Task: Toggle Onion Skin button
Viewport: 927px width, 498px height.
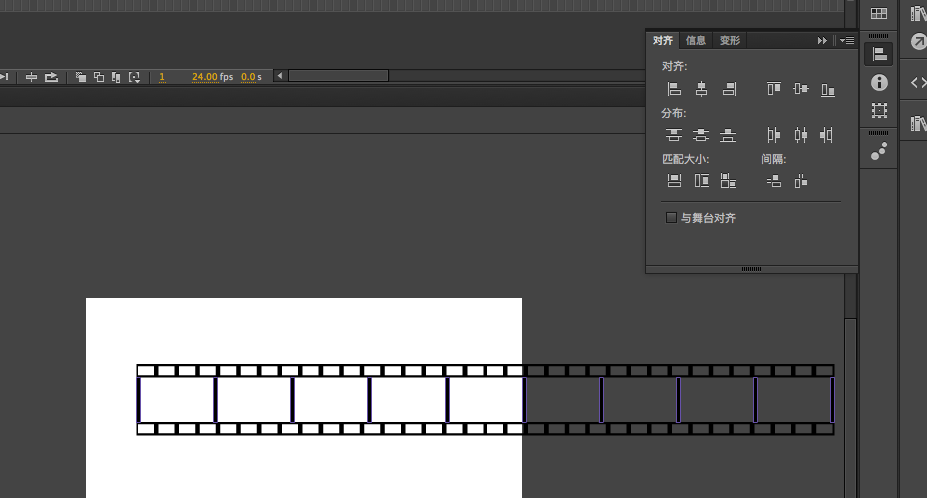Action: coord(80,77)
